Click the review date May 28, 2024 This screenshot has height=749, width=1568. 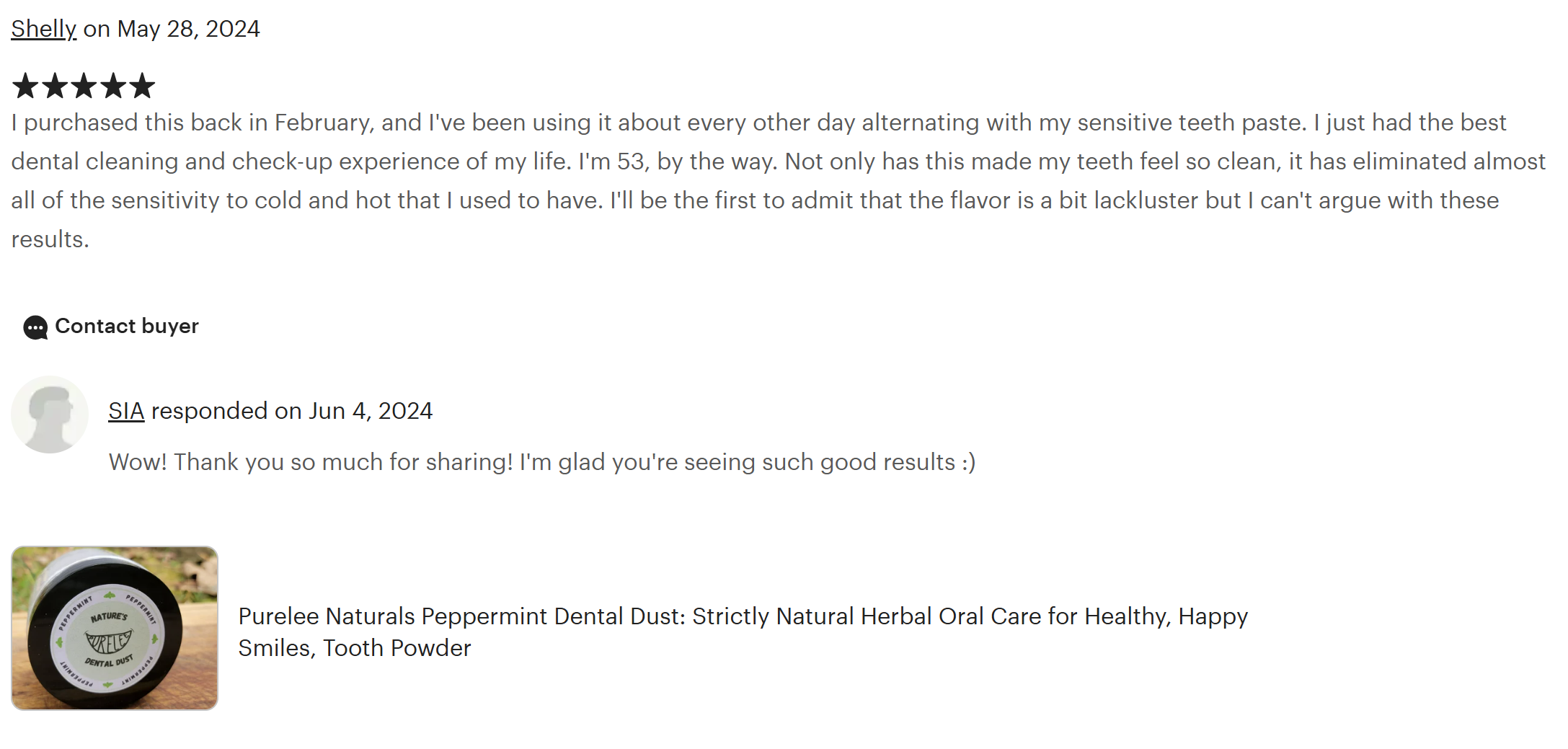coord(188,29)
